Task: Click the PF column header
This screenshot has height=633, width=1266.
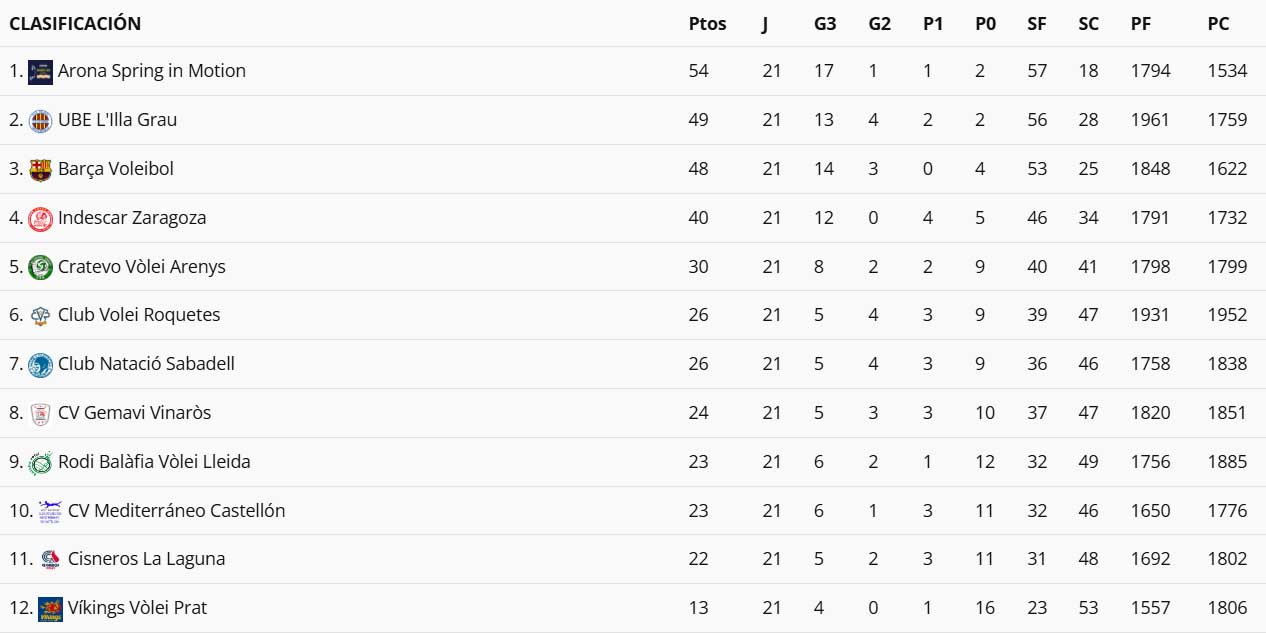Action: pos(1141,24)
